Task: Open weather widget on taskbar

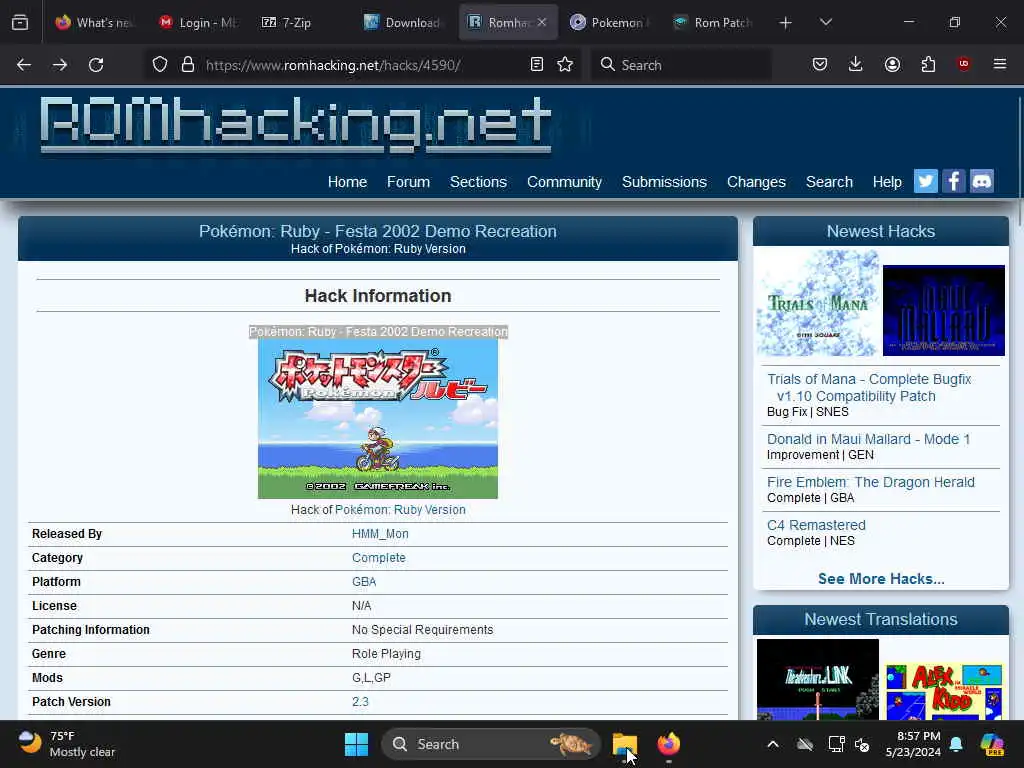Action: (67, 744)
